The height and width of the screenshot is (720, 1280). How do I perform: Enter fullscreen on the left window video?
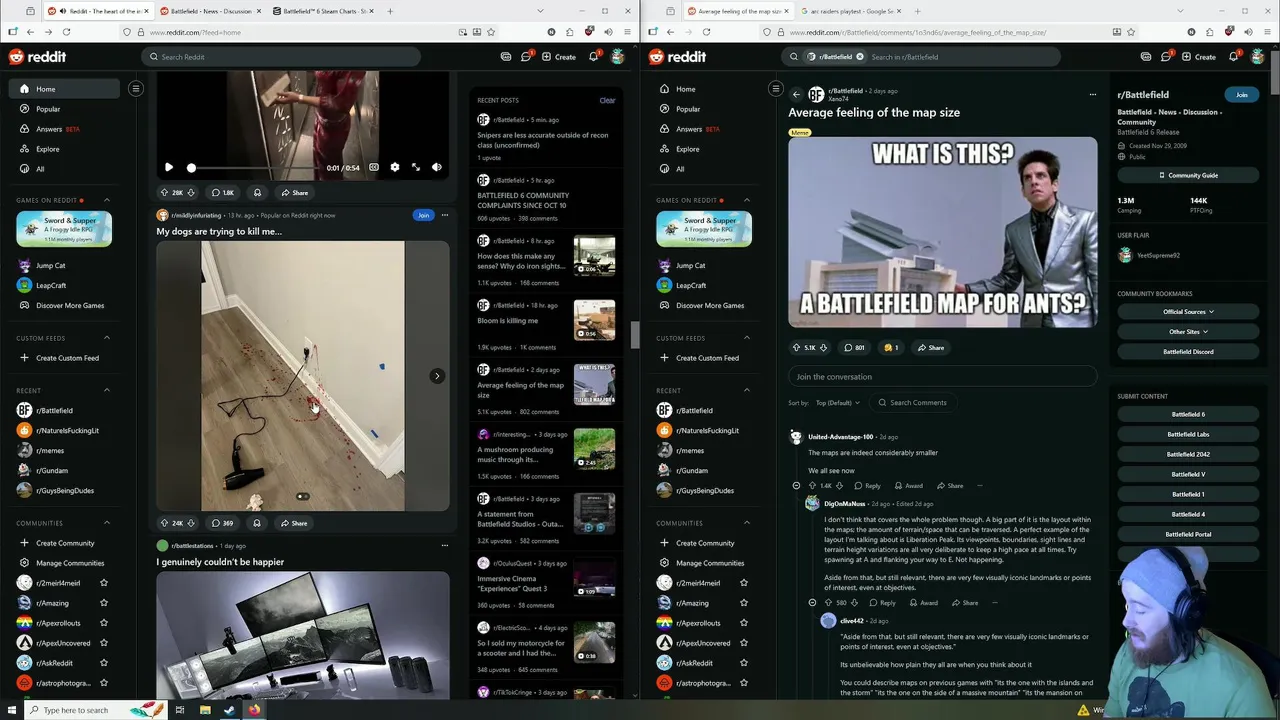[416, 168]
